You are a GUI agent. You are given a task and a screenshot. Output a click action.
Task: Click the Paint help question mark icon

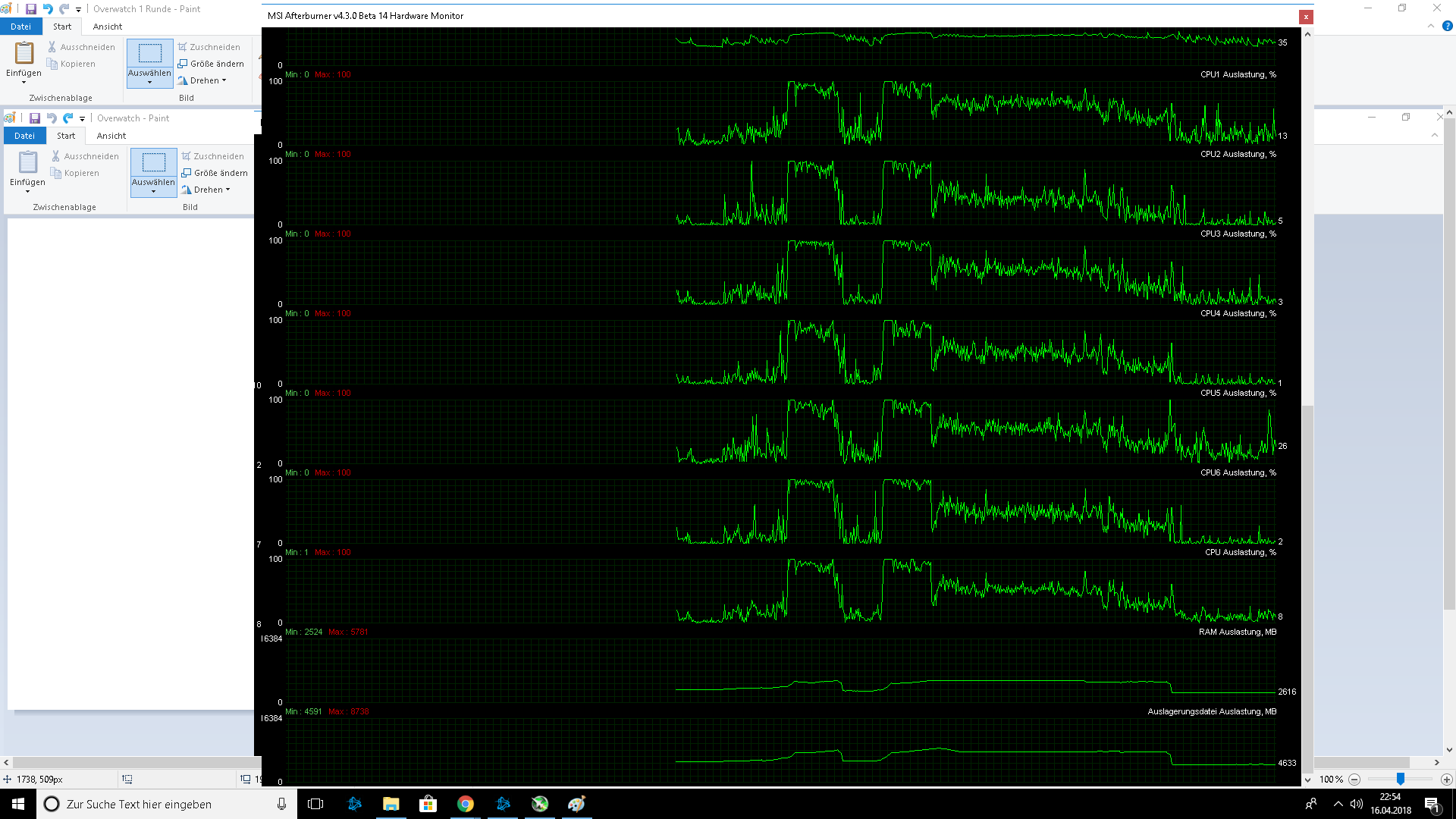pos(1447,26)
